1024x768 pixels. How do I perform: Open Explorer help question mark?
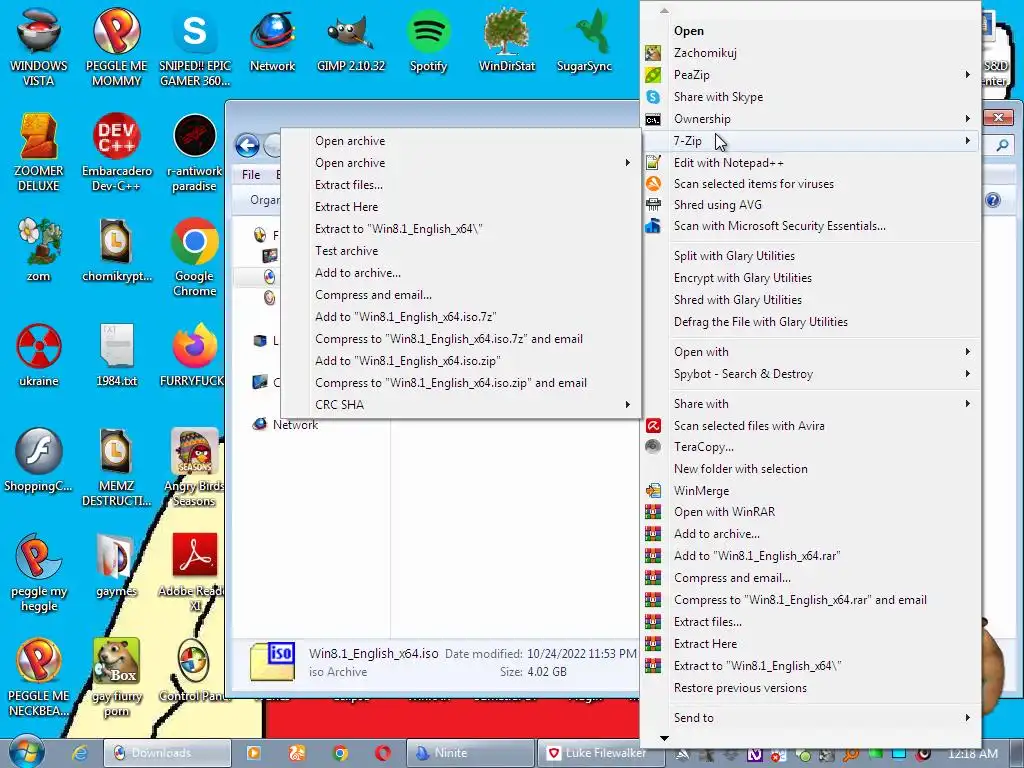(x=993, y=200)
